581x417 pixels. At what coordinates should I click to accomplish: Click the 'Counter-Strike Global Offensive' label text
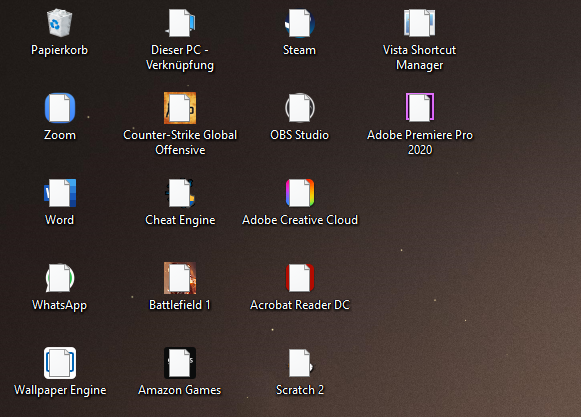[x=180, y=142]
